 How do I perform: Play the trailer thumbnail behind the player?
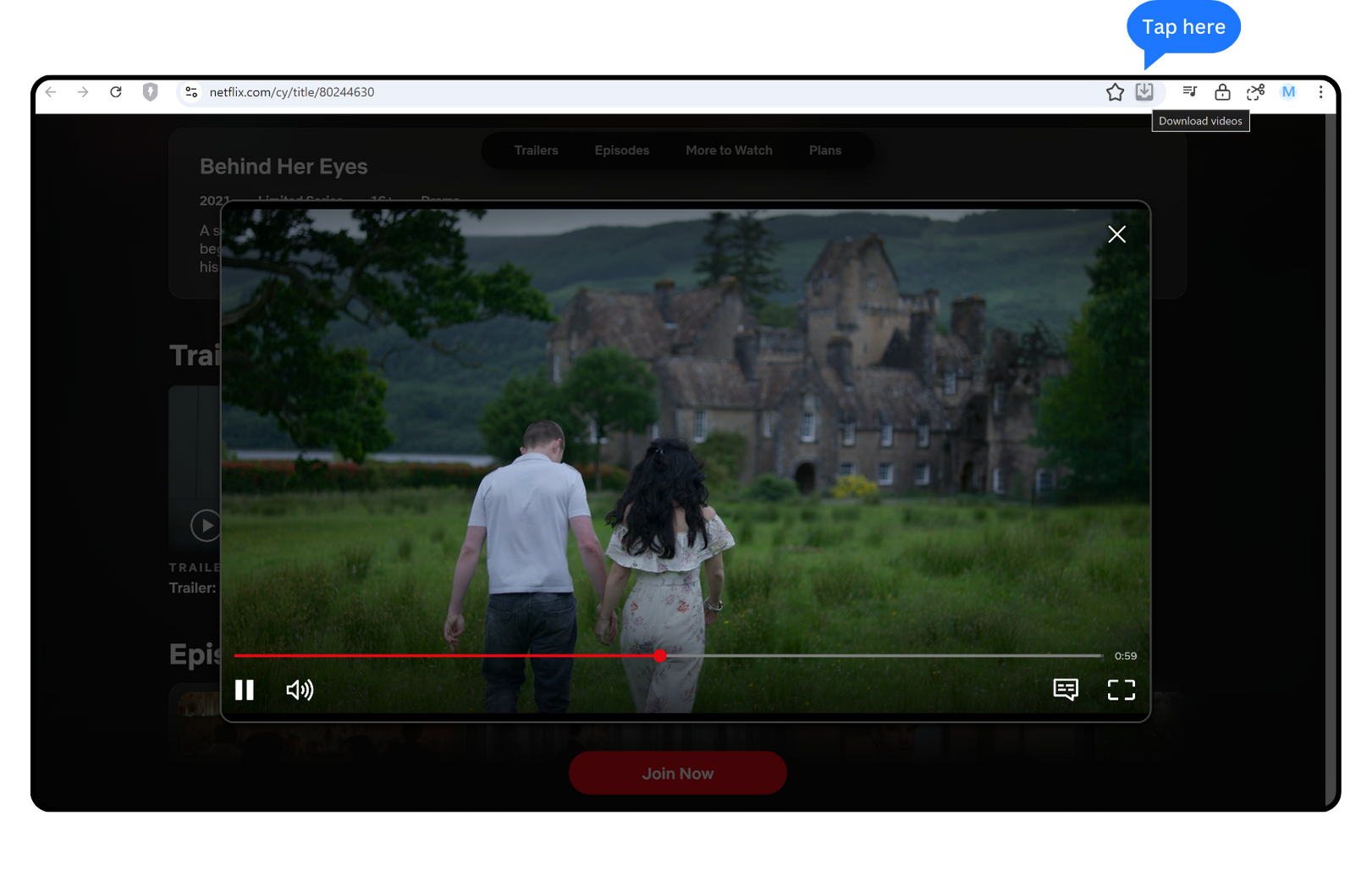[206, 526]
